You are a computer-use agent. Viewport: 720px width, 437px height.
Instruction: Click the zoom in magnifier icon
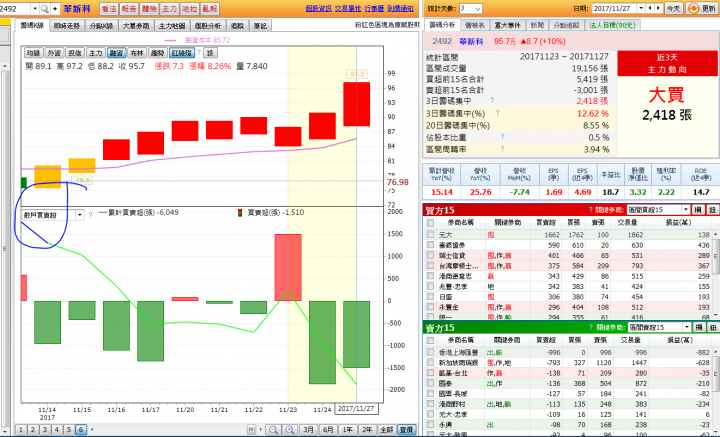coord(290,430)
